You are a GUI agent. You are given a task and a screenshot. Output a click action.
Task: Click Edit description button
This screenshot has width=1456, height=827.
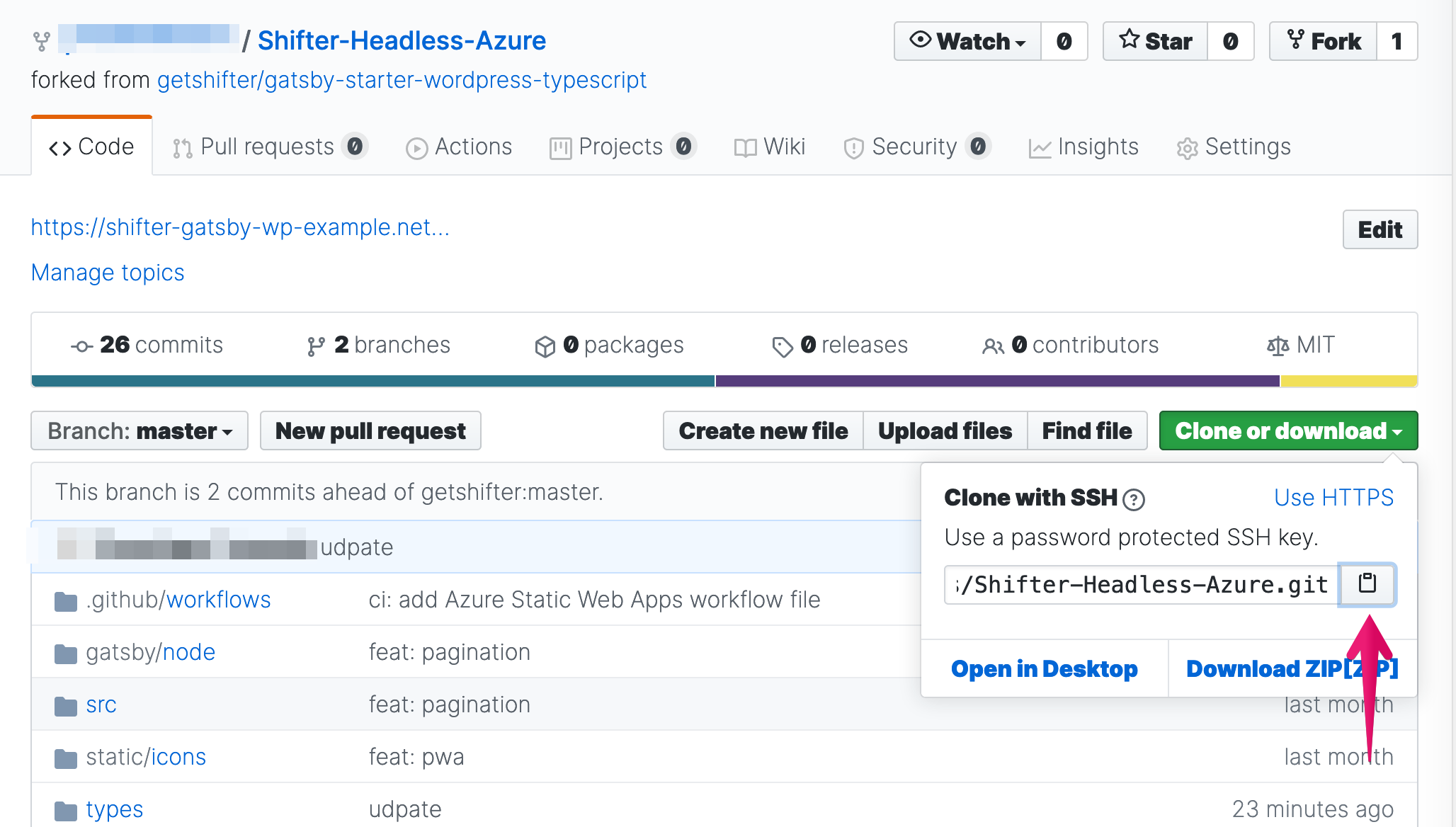1380,229
